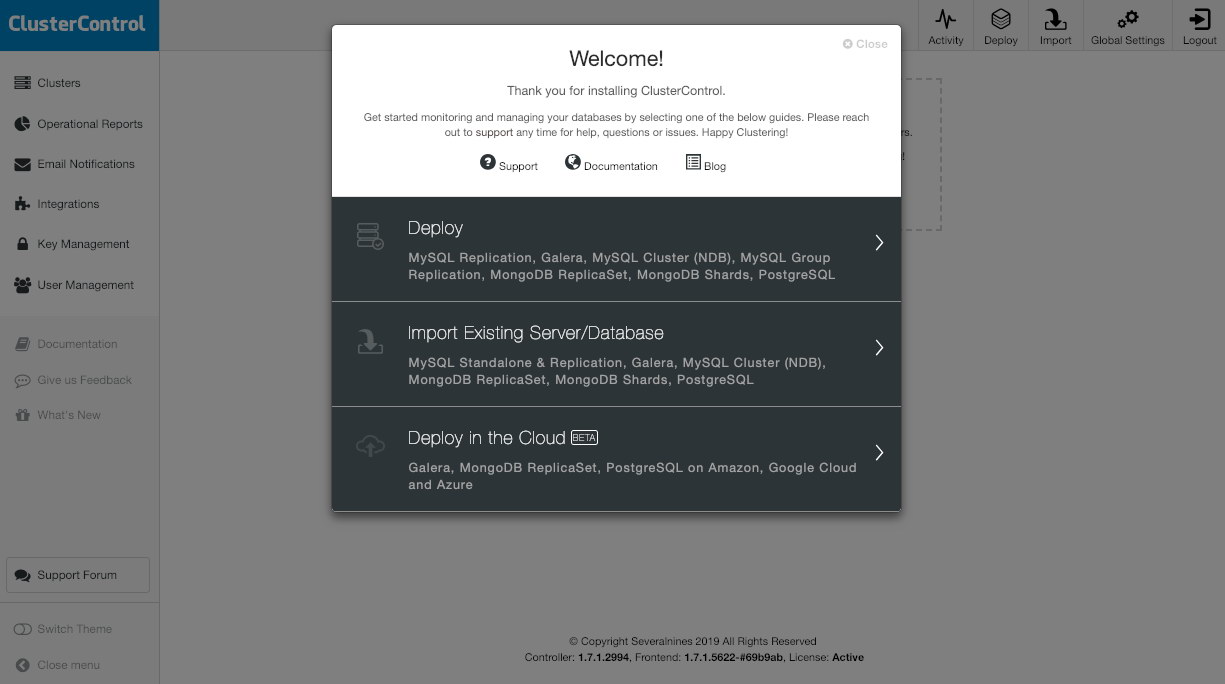The width and height of the screenshot is (1225, 684).
Task: Click the Logout arrow icon
Action: click(1200, 19)
